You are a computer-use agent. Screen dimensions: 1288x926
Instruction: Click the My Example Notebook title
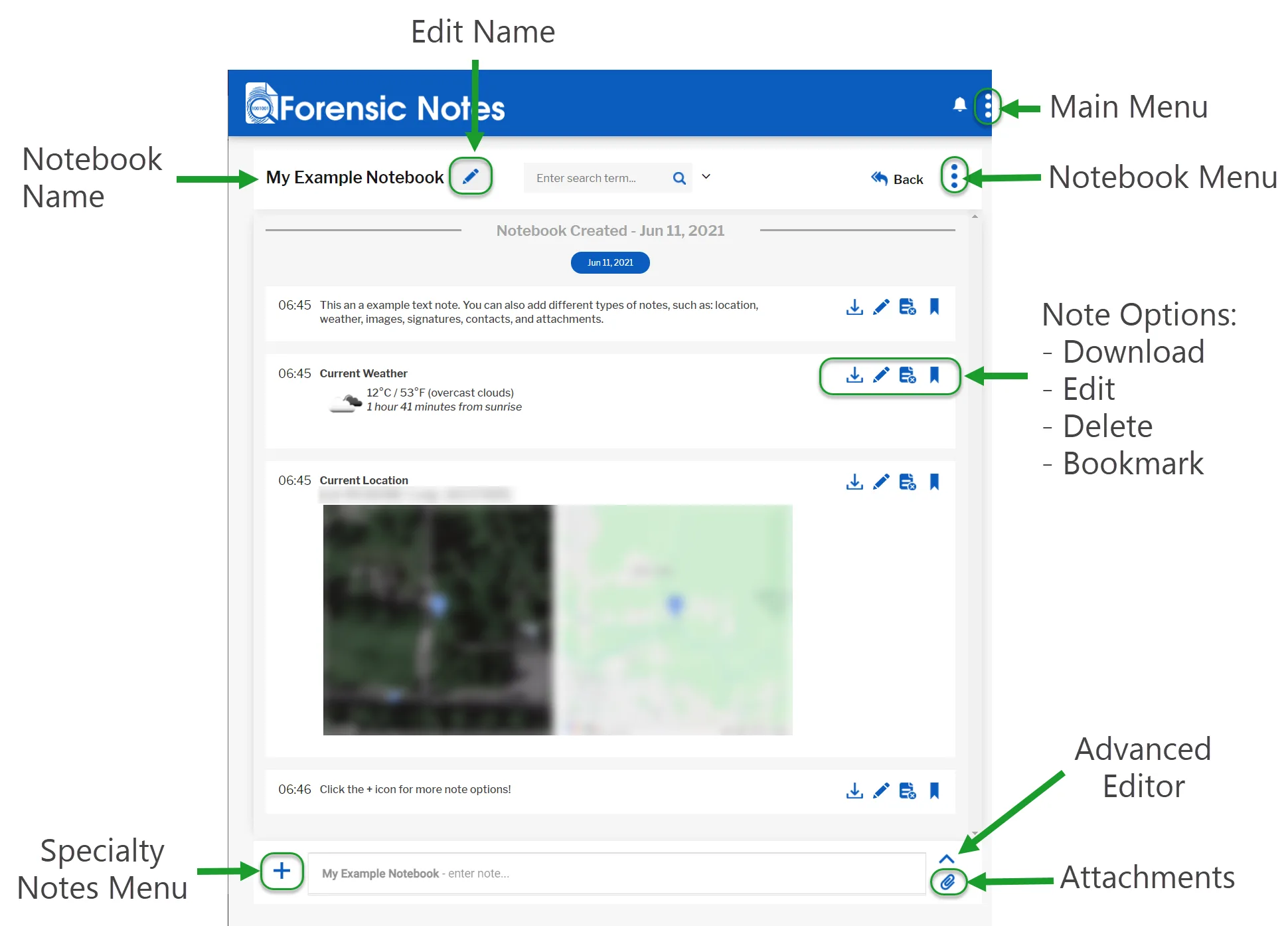tap(355, 177)
